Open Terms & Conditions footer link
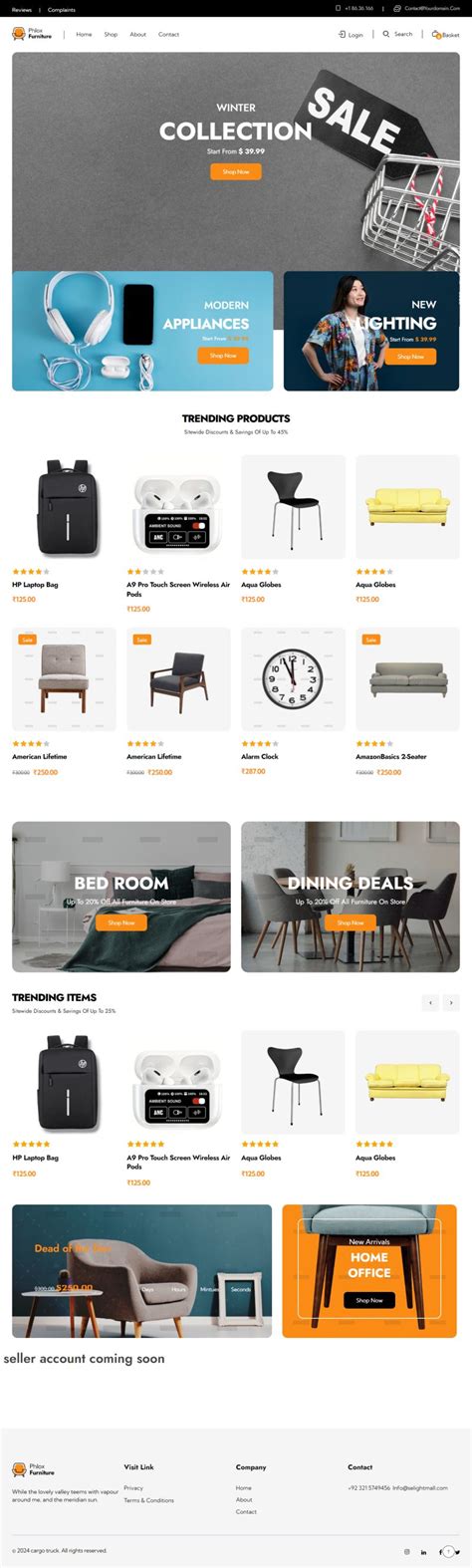The image size is (472, 1568). click(x=148, y=1499)
